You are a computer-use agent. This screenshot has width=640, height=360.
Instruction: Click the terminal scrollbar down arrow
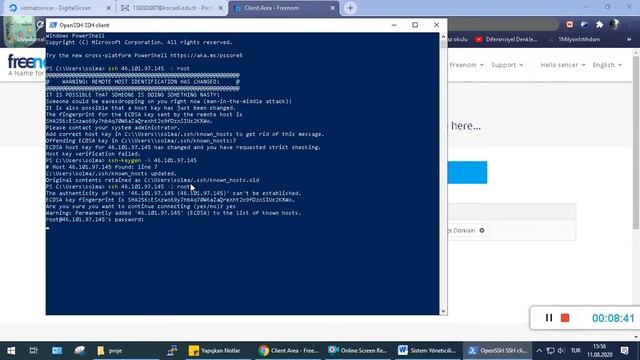click(x=443, y=311)
